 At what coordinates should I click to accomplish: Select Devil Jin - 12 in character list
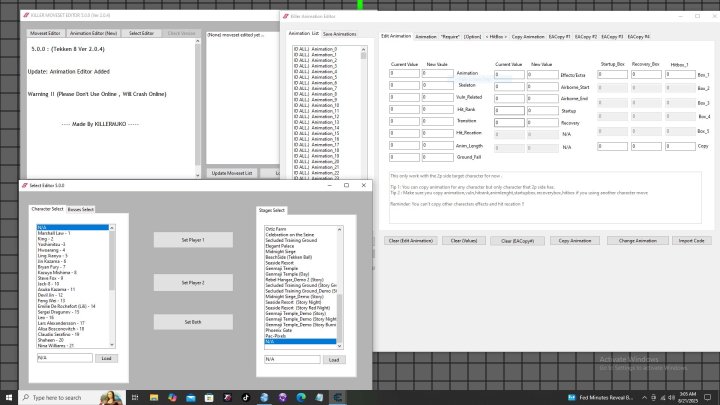point(73,295)
